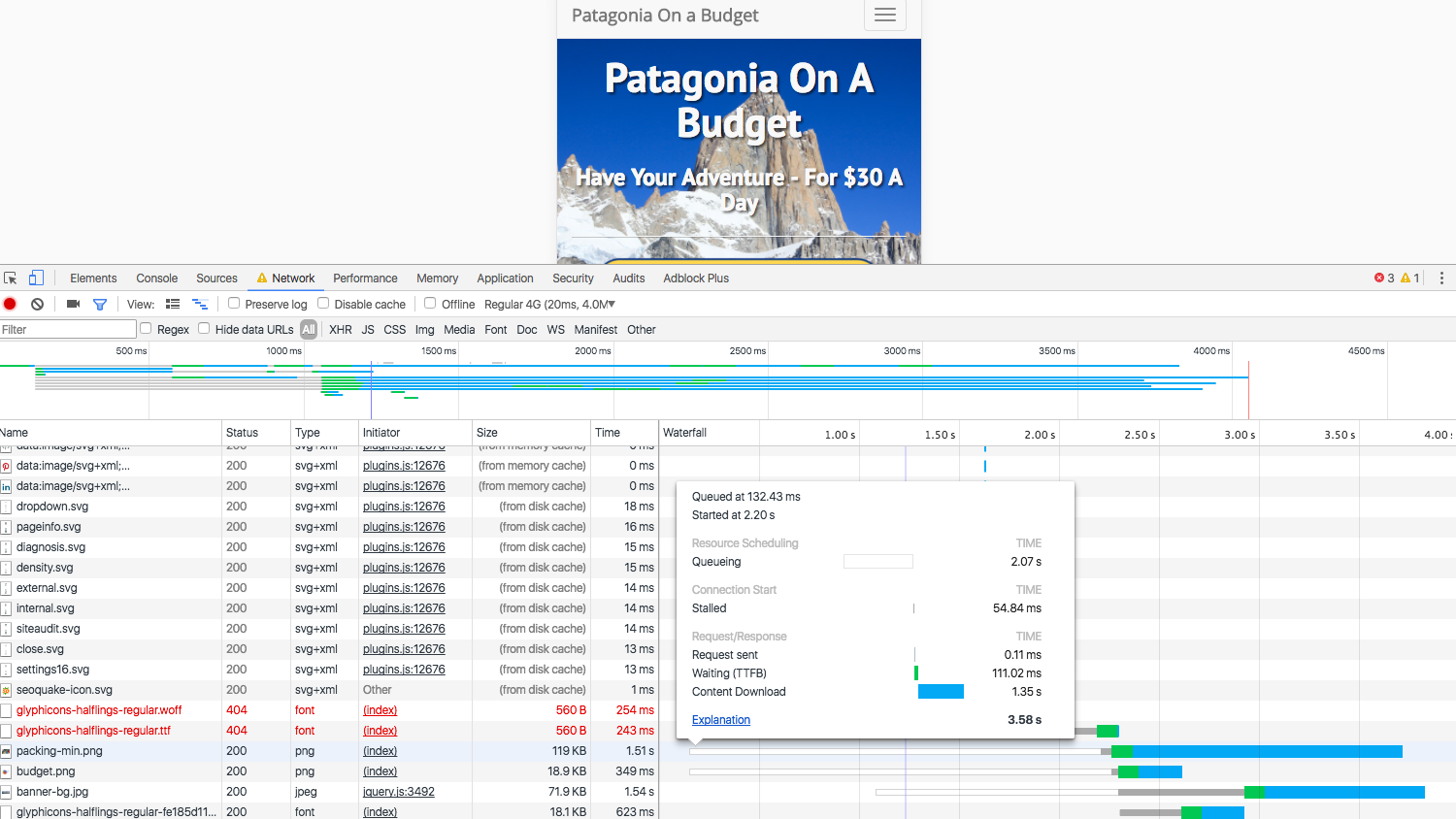Image resolution: width=1456 pixels, height=819 pixels.
Task: Open the jquery.js:3492 initiator link
Action: 399,792
